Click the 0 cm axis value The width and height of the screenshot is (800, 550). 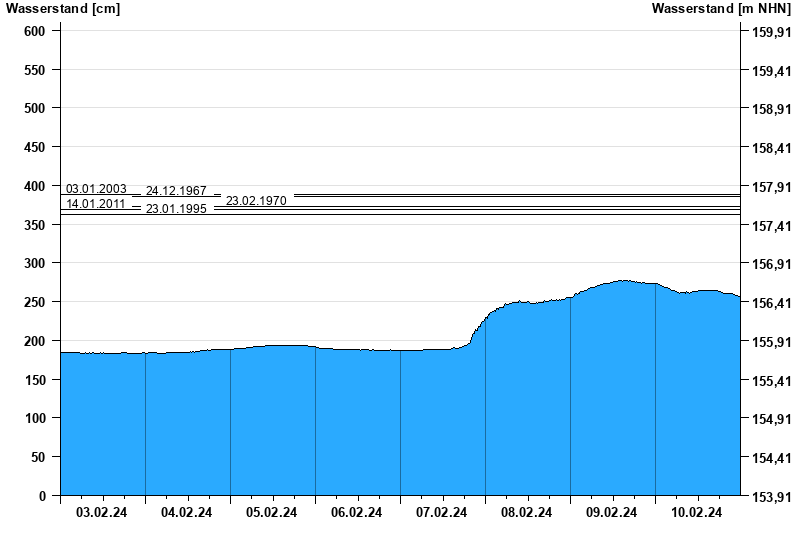click(x=42, y=496)
